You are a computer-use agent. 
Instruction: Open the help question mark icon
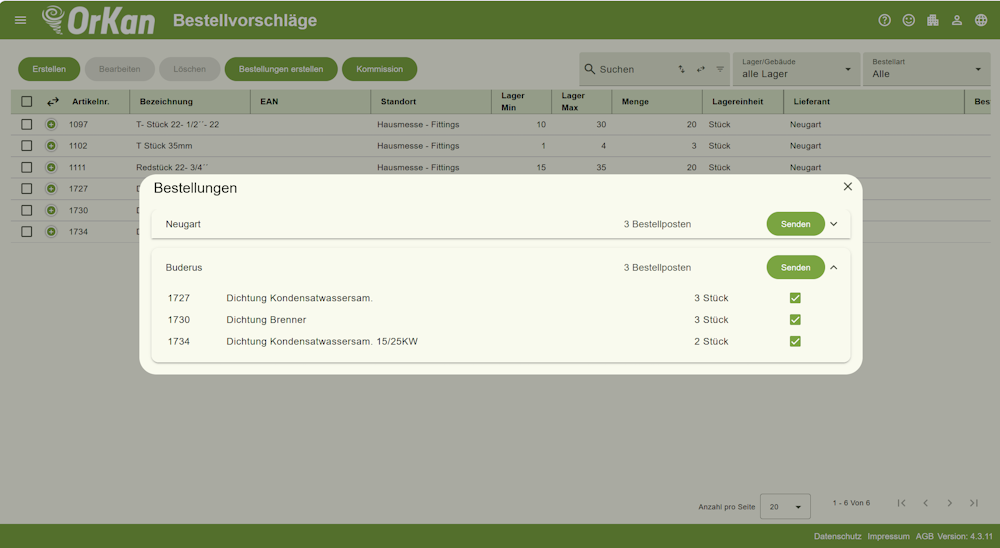(x=885, y=20)
